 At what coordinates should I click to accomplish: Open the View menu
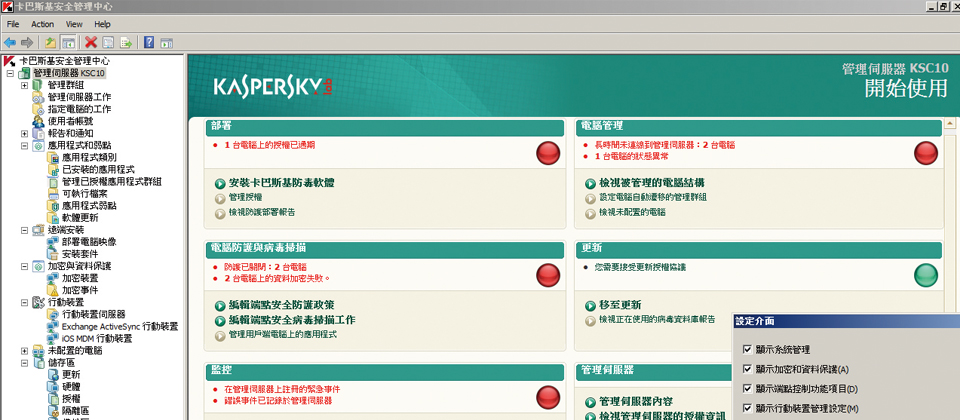(74, 24)
